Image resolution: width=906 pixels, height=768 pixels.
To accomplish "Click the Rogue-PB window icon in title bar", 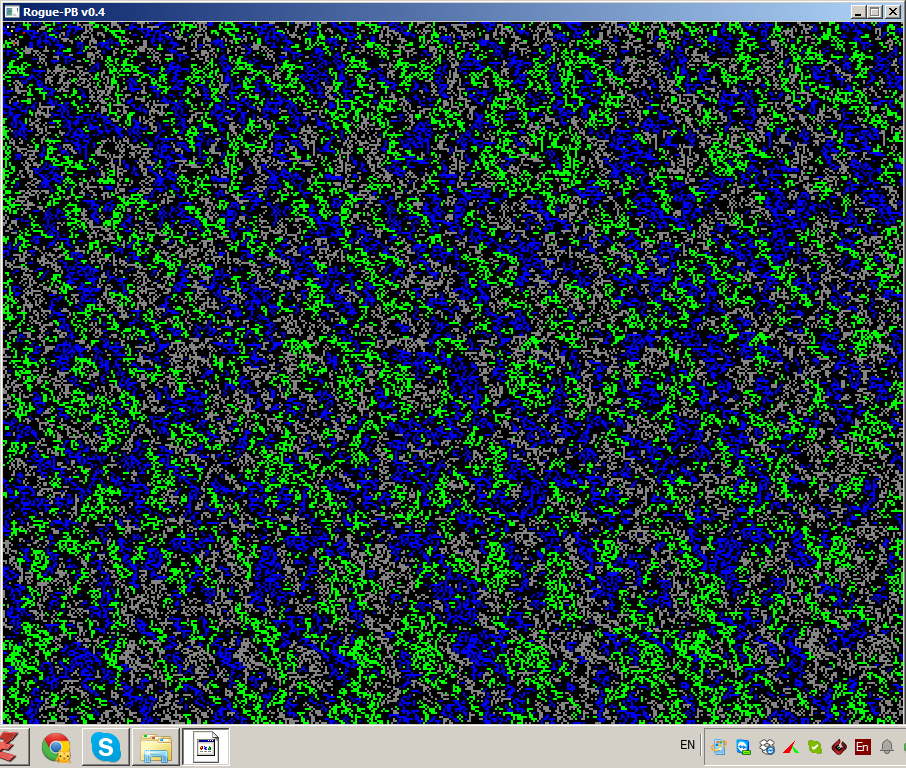I will pyautogui.click(x=12, y=11).
